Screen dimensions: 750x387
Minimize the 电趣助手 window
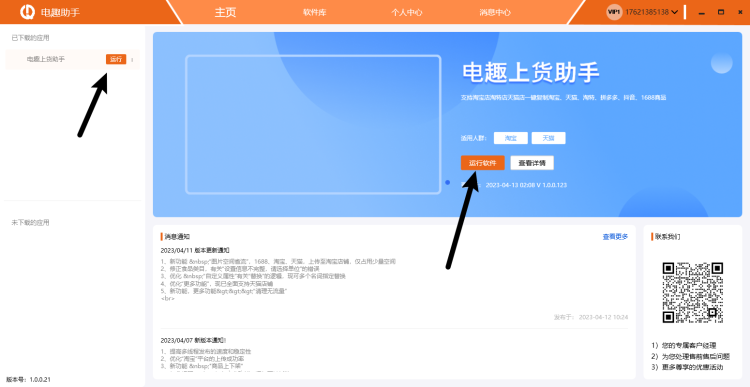(702, 12)
